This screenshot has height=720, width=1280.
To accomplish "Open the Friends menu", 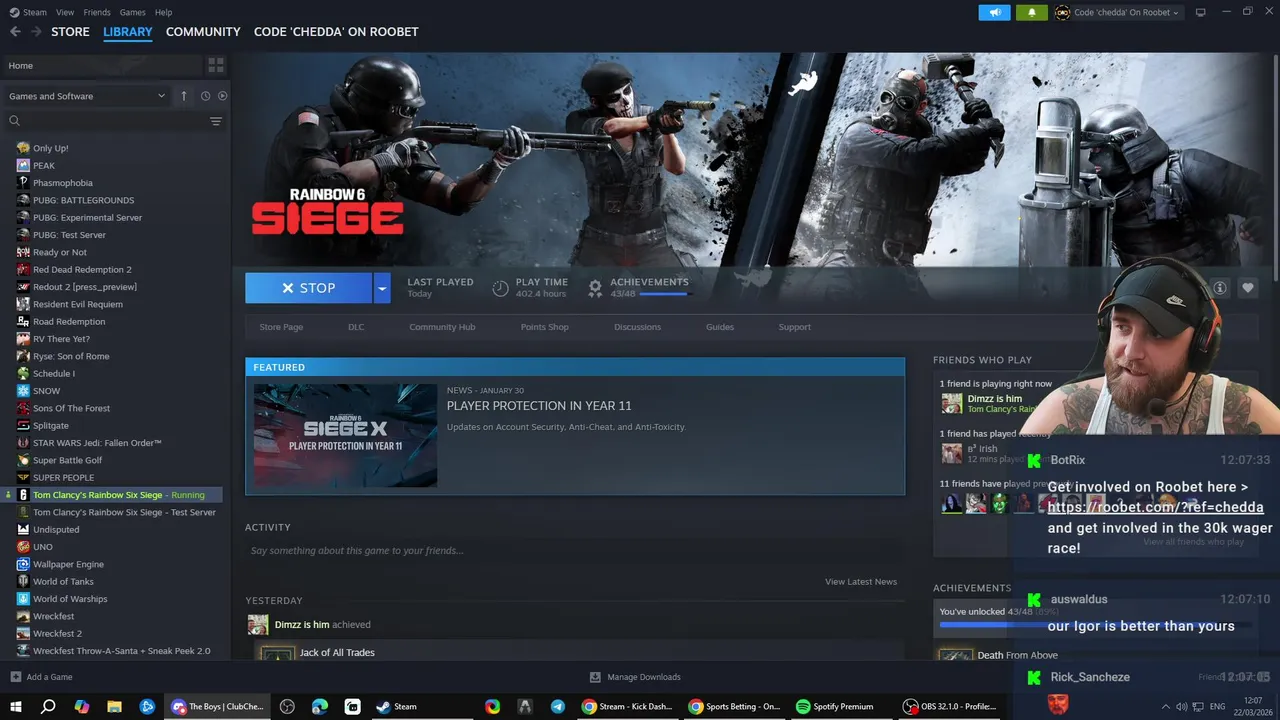I will [97, 12].
